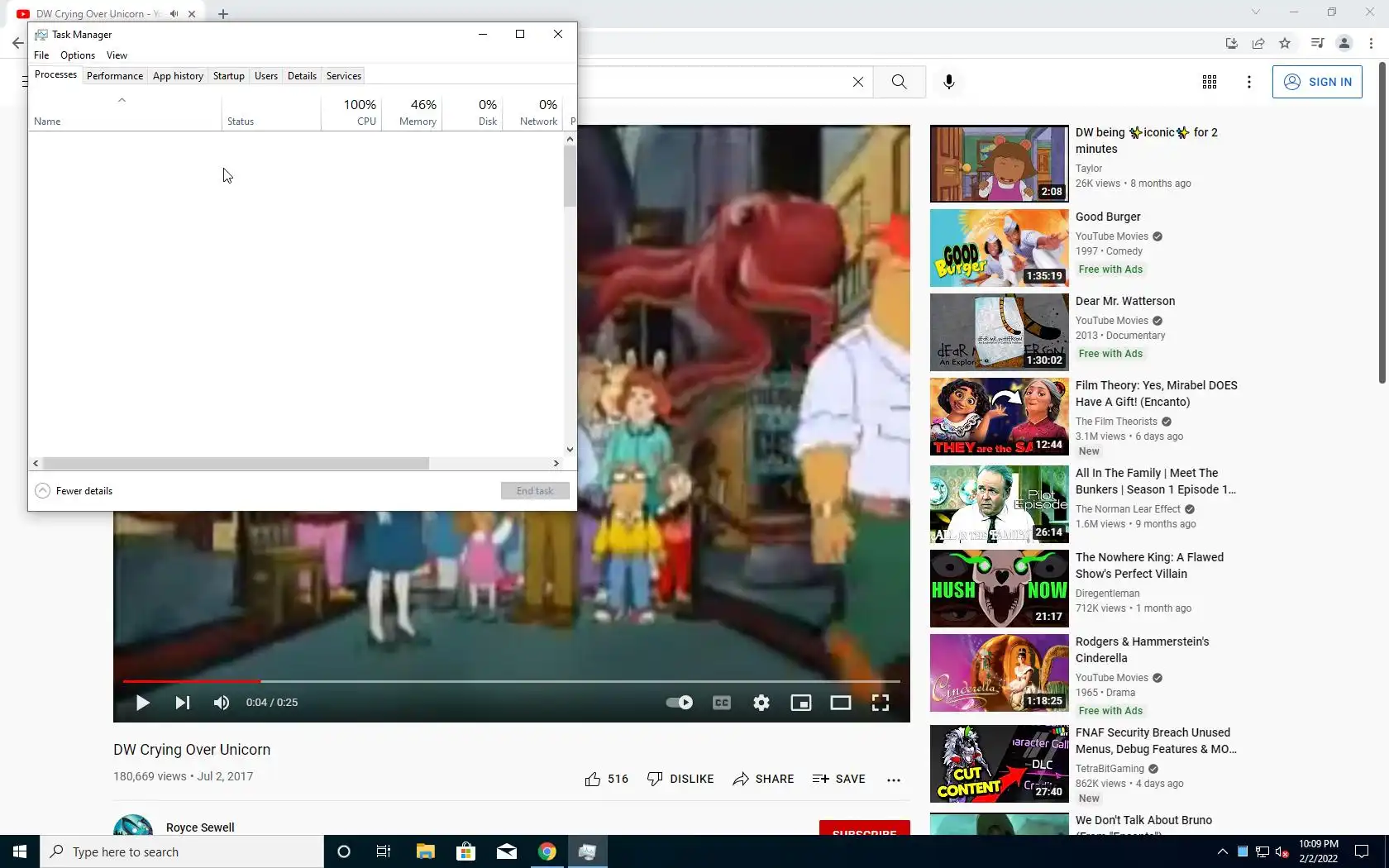
Task: Open YouTube settings three-dot menu
Action: pyautogui.click(x=1249, y=82)
